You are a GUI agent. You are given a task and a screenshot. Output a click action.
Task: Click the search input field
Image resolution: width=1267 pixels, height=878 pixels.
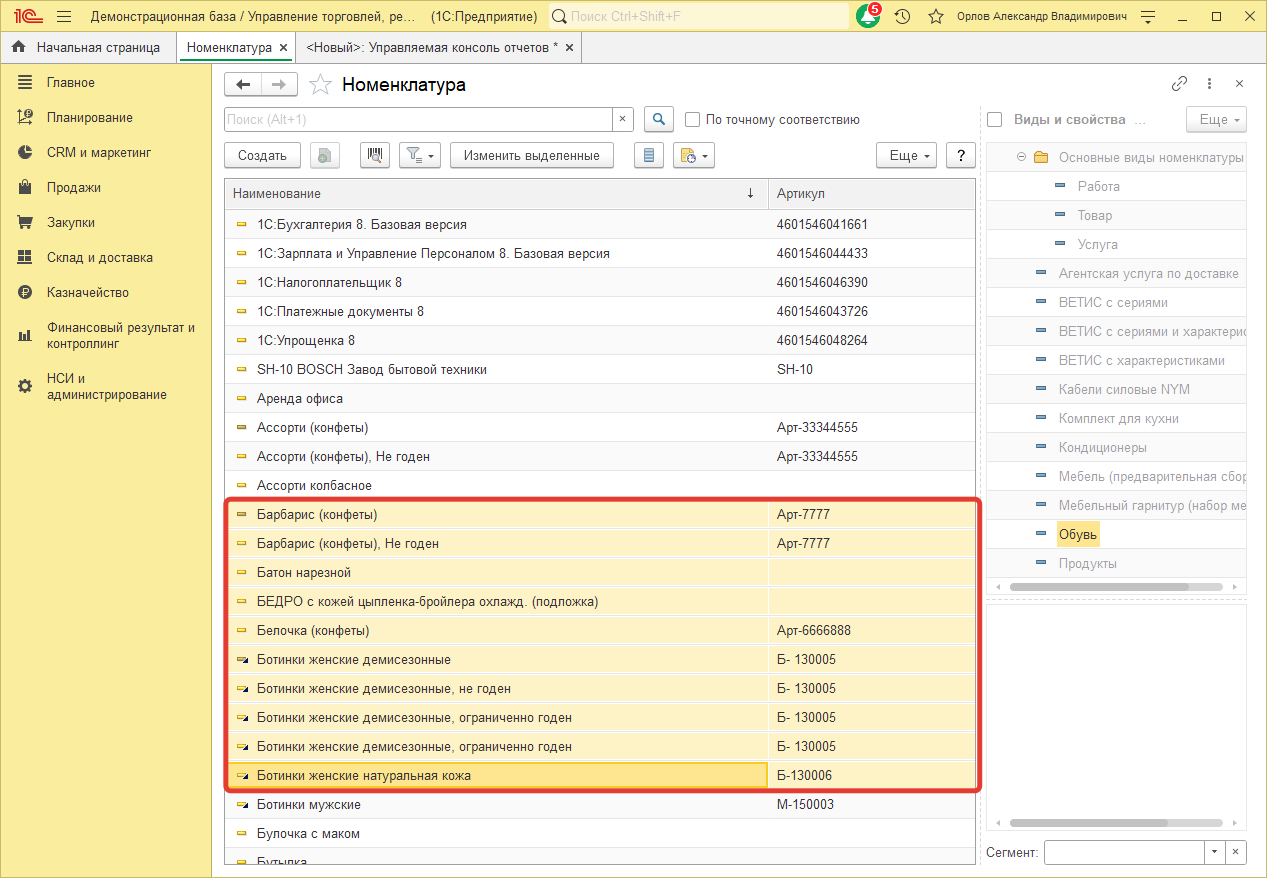click(418, 119)
